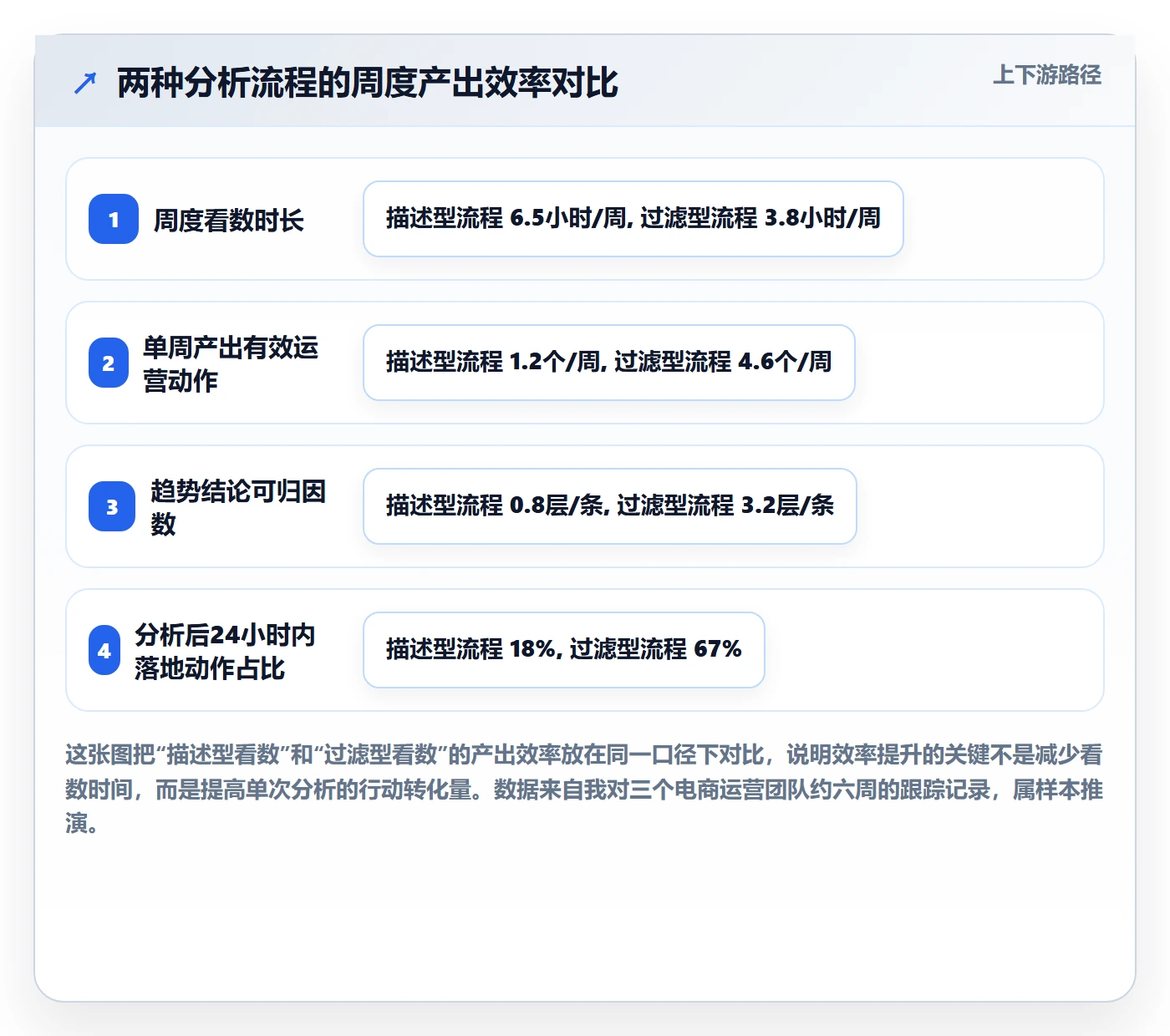Click the value box showing 18% and 67%
Screen dimensions: 1170x1036
[x=564, y=650]
